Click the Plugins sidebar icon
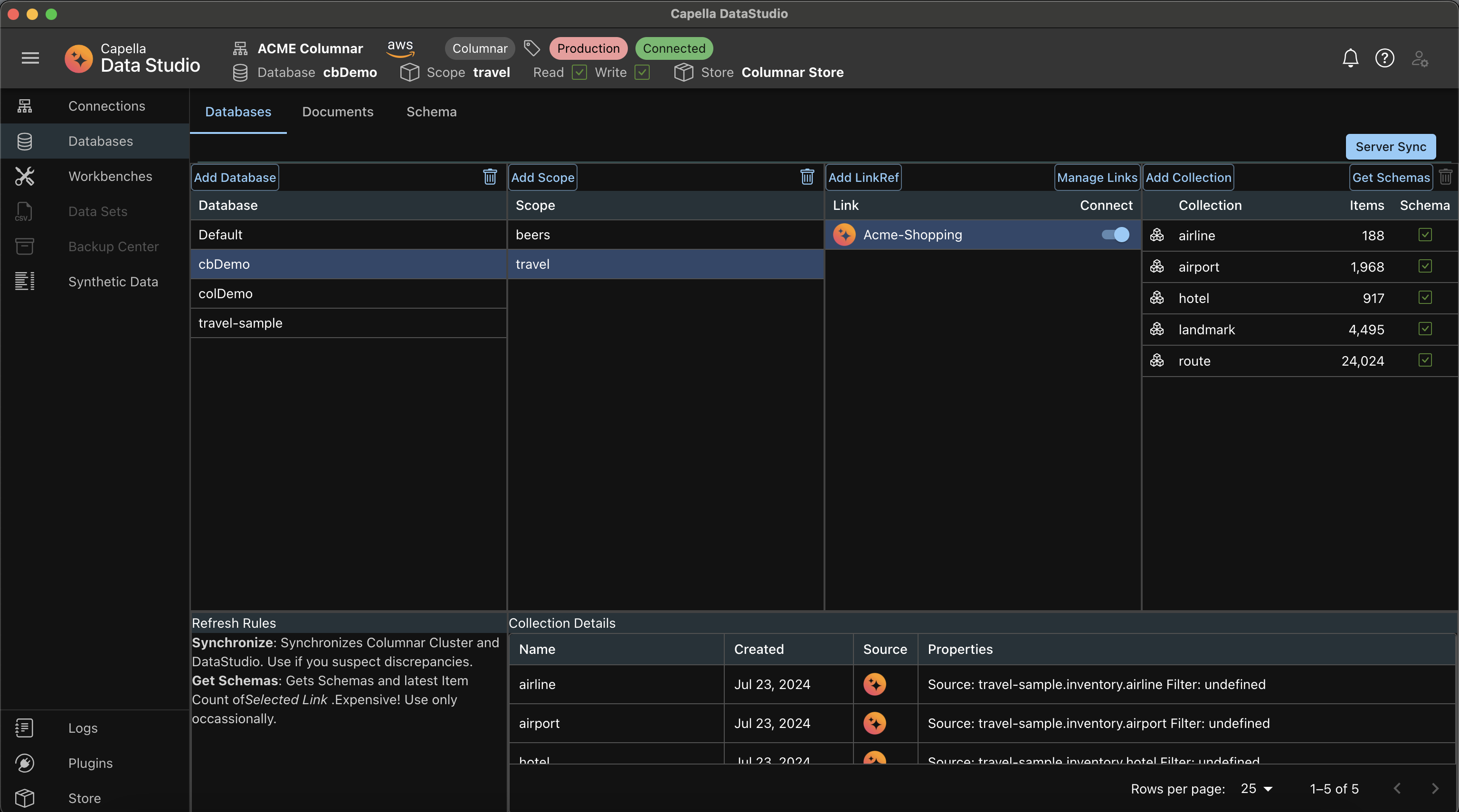1459x812 pixels. coord(24,763)
